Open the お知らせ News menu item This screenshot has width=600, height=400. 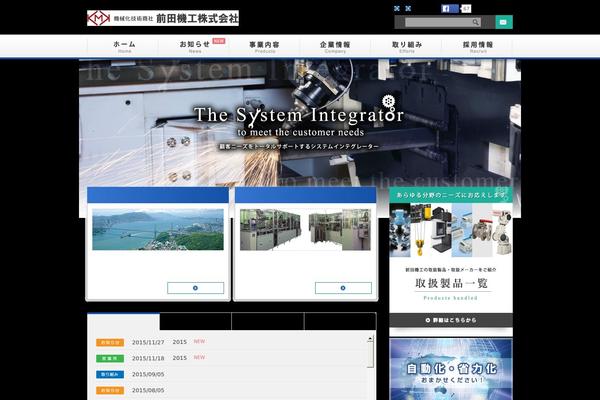pos(194,46)
